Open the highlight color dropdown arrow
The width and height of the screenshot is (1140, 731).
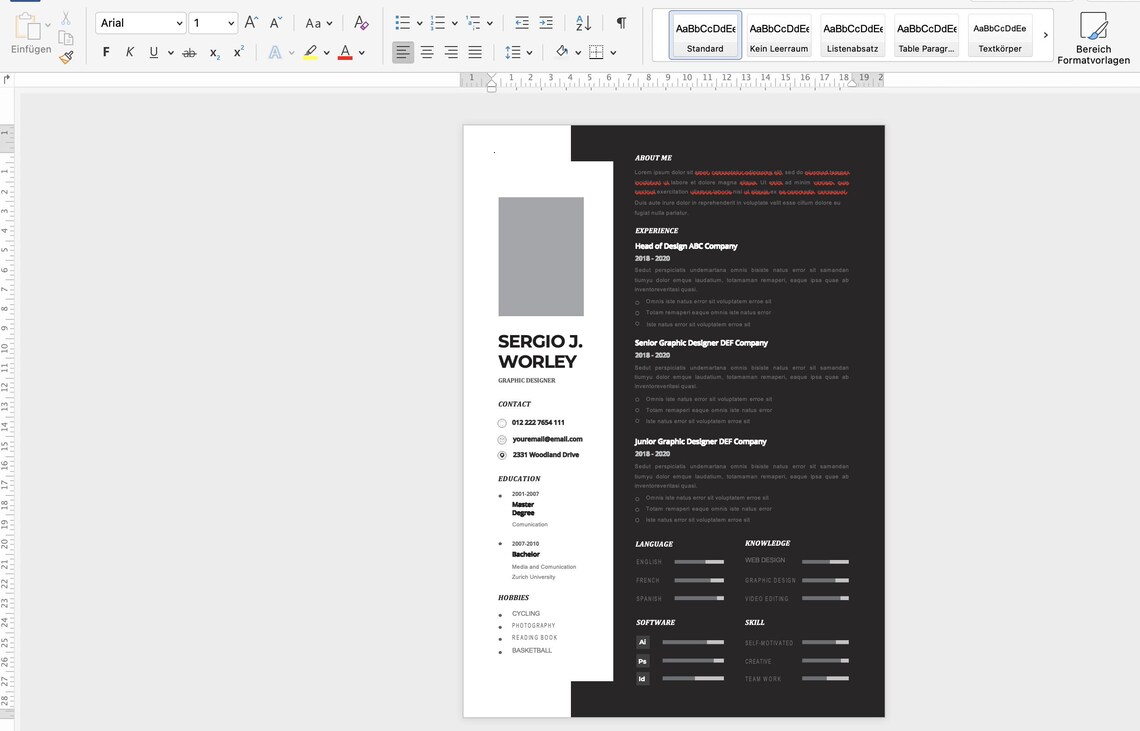coord(326,53)
